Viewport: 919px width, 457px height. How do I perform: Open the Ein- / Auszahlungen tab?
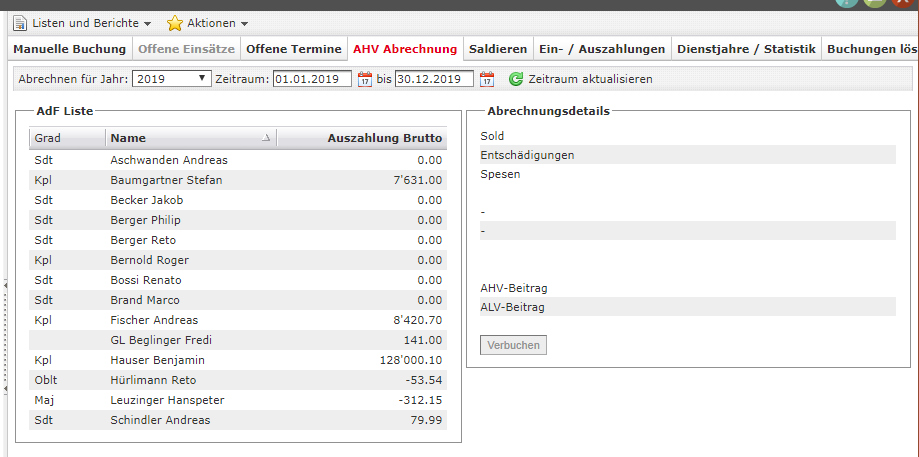(602, 49)
